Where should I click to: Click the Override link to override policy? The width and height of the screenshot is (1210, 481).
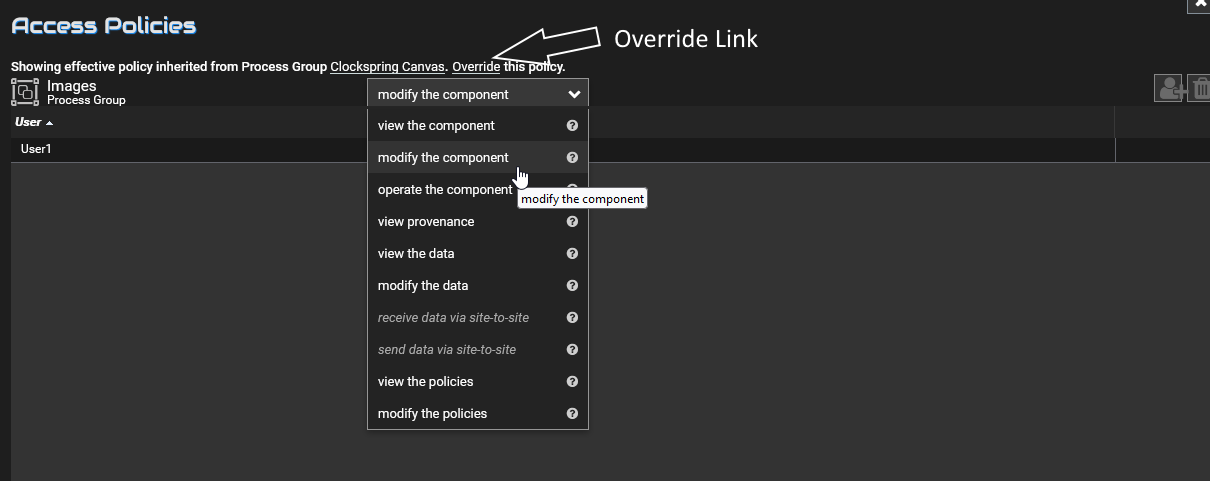tap(476, 67)
